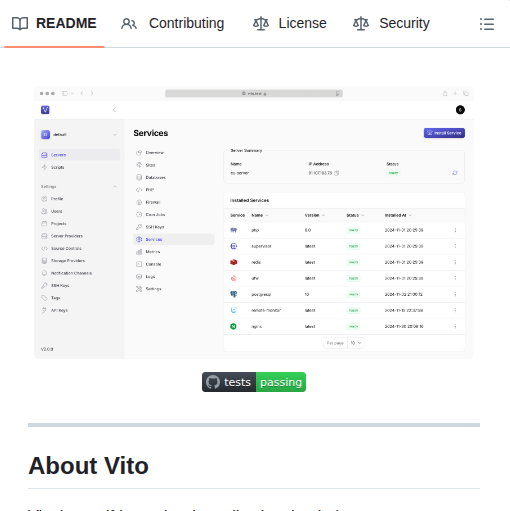Click the Users icon in the sidebar

(44, 211)
